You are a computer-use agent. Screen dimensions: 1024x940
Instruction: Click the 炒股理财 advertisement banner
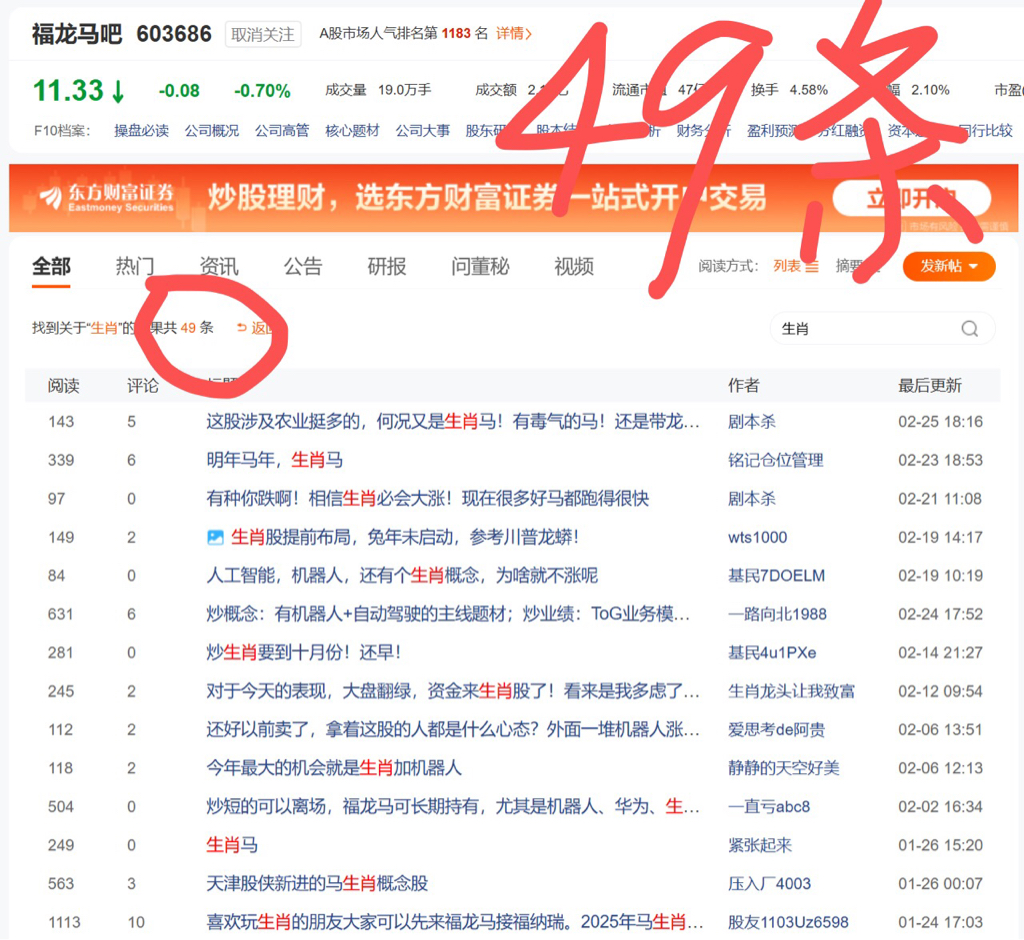point(513,198)
